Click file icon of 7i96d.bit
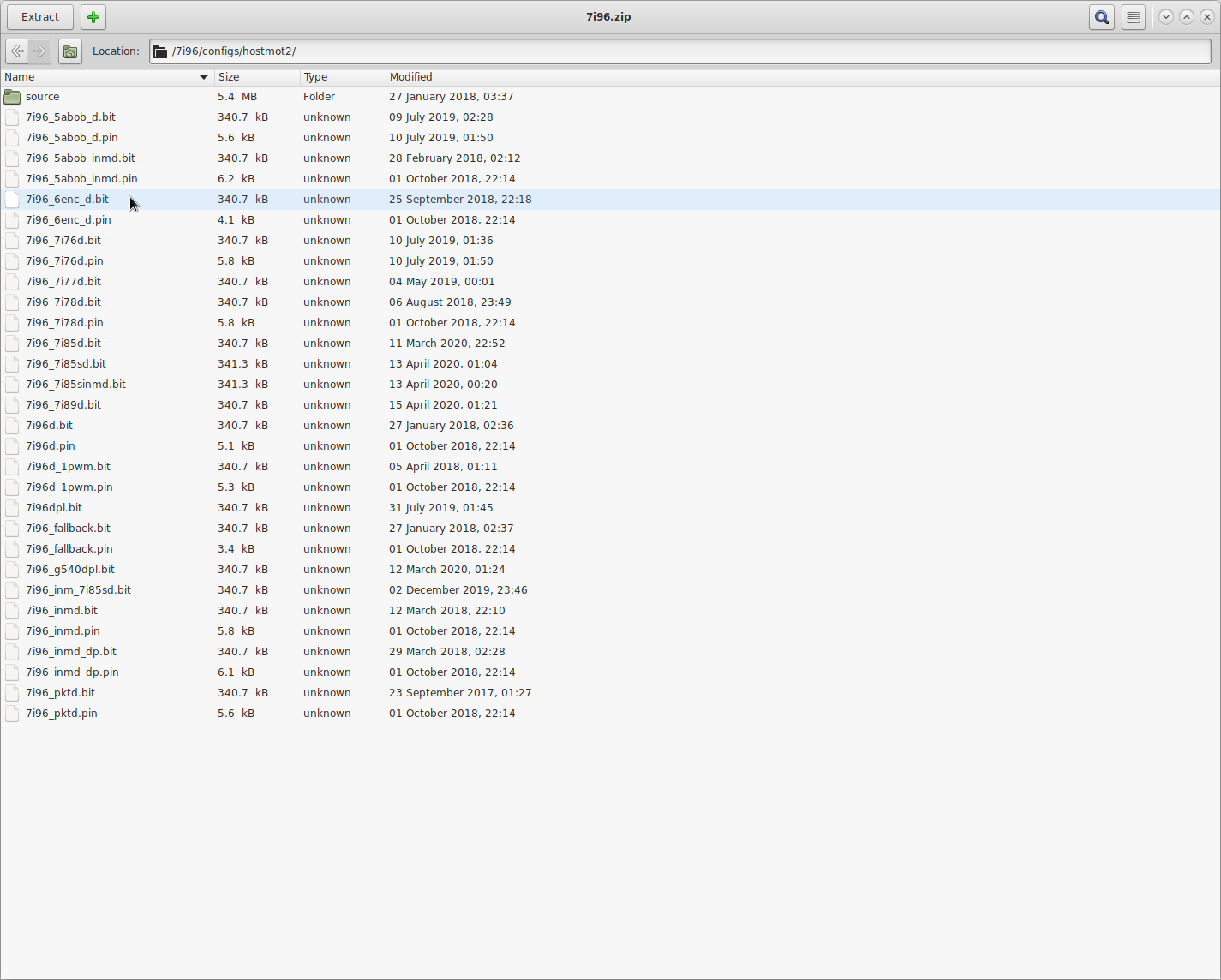The image size is (1221, 980). (12, 426)
